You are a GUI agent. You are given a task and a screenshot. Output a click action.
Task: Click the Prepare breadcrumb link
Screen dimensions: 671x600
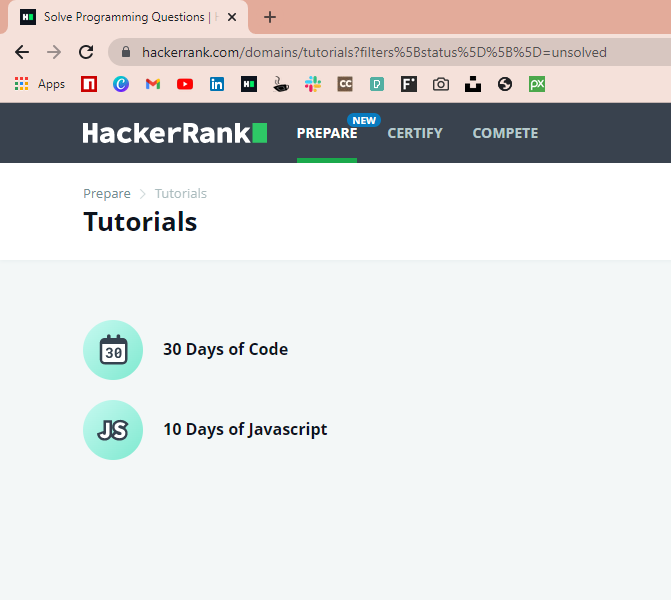click(x=107, y=193)
